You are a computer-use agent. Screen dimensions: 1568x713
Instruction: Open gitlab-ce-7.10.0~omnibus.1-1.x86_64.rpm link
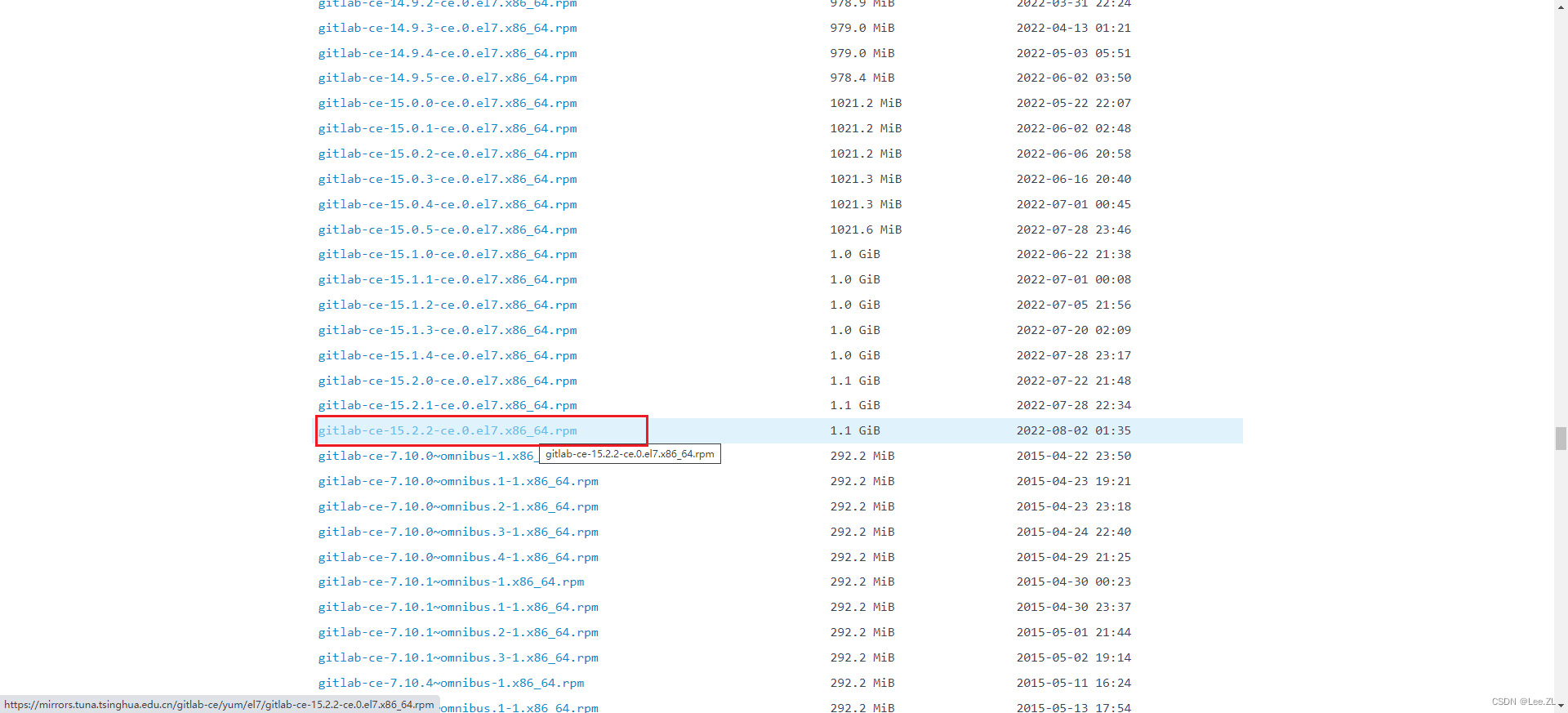pos(458,481)
